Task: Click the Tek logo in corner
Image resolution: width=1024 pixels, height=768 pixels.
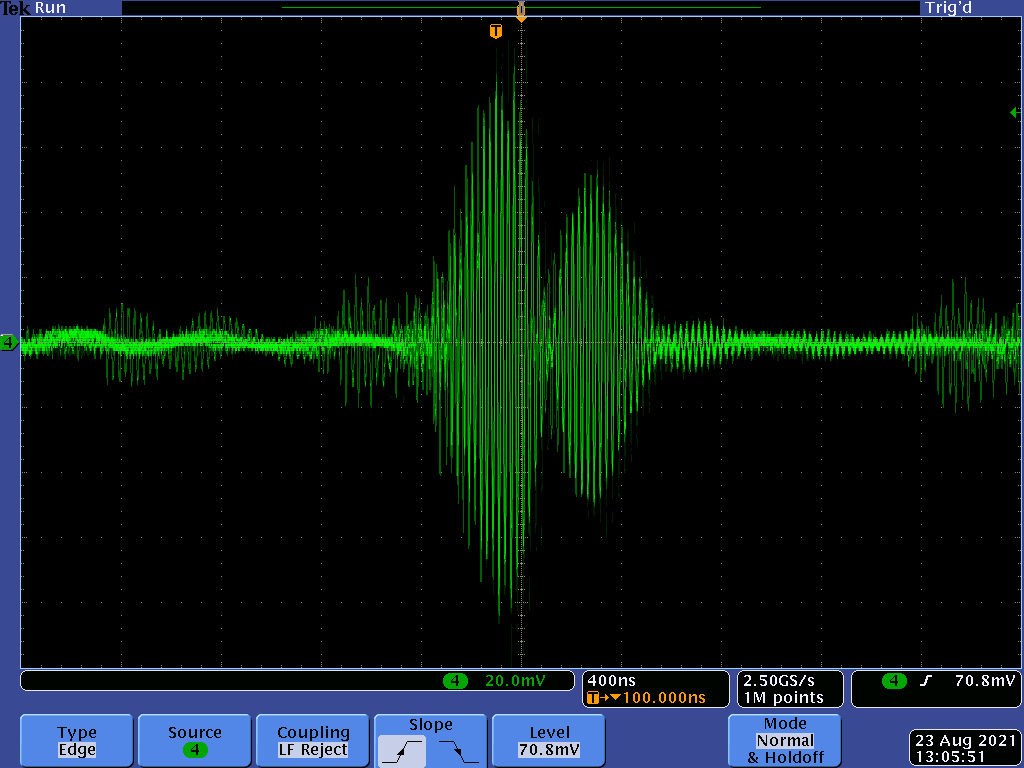Action: tap(16, 8)
